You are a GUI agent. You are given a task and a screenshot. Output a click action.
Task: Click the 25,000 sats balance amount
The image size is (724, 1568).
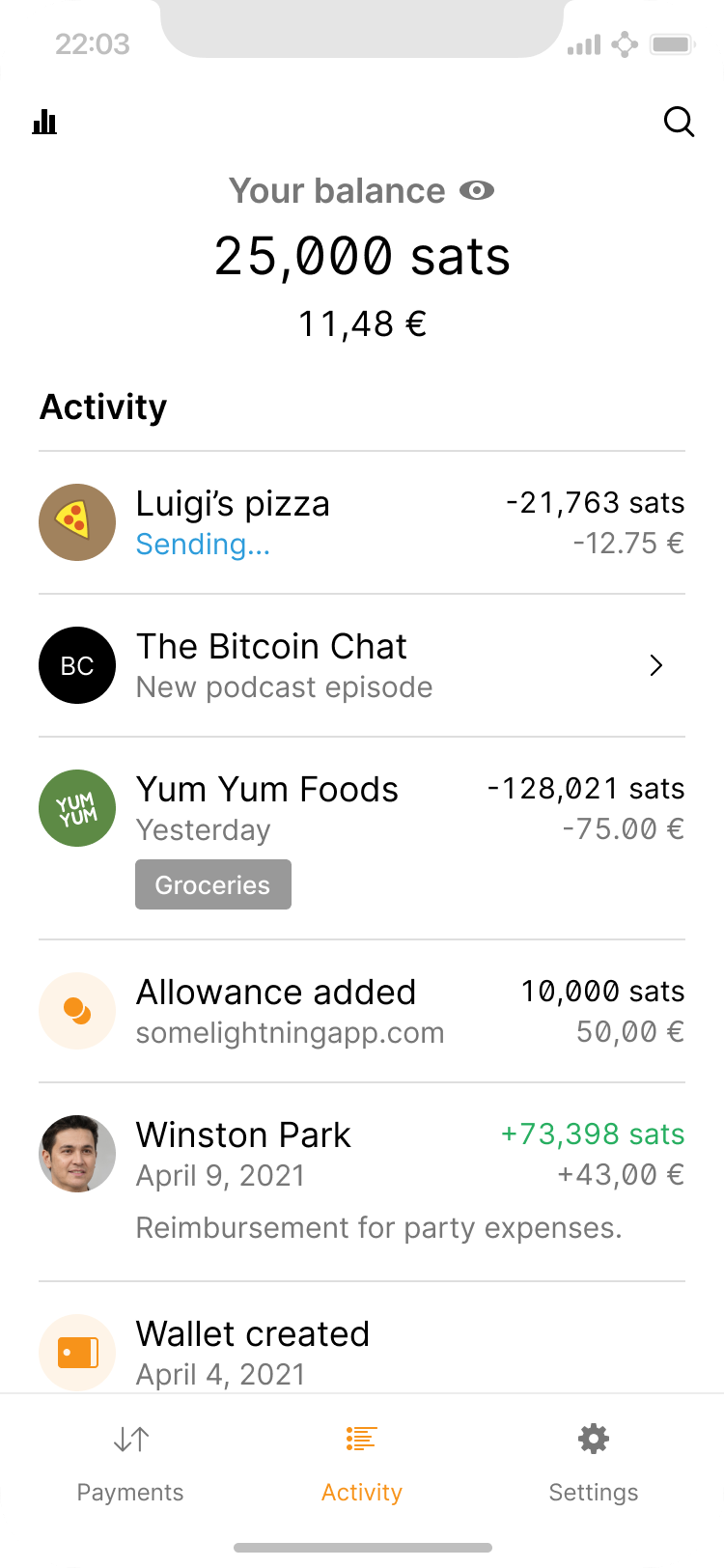point(362,257)
